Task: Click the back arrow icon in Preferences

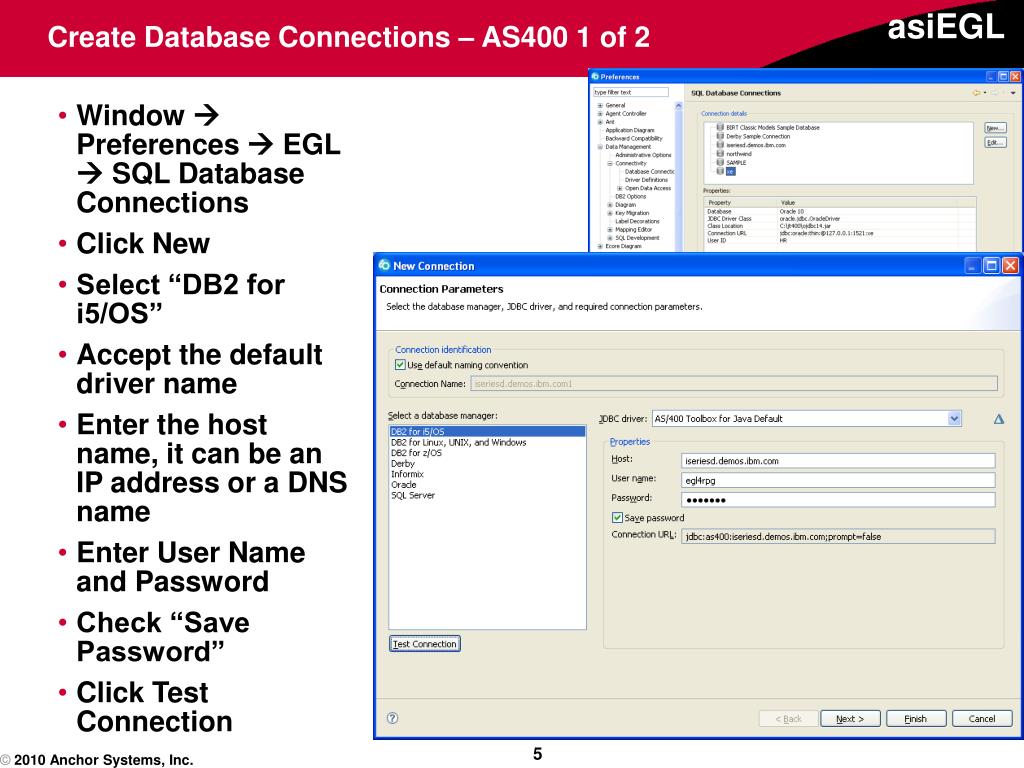Action: [977, 93]
